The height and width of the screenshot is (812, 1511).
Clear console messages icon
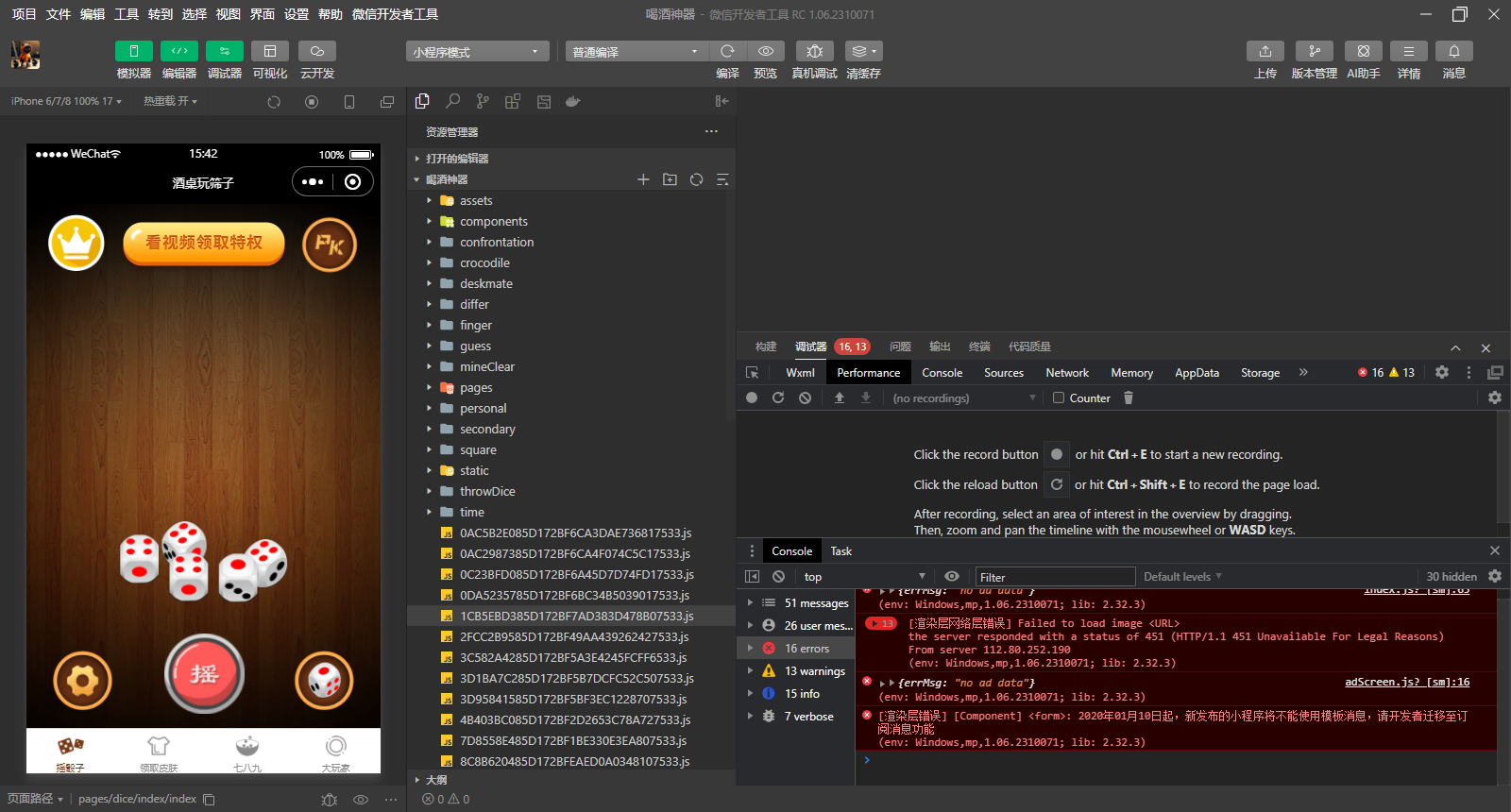point(778,577)
